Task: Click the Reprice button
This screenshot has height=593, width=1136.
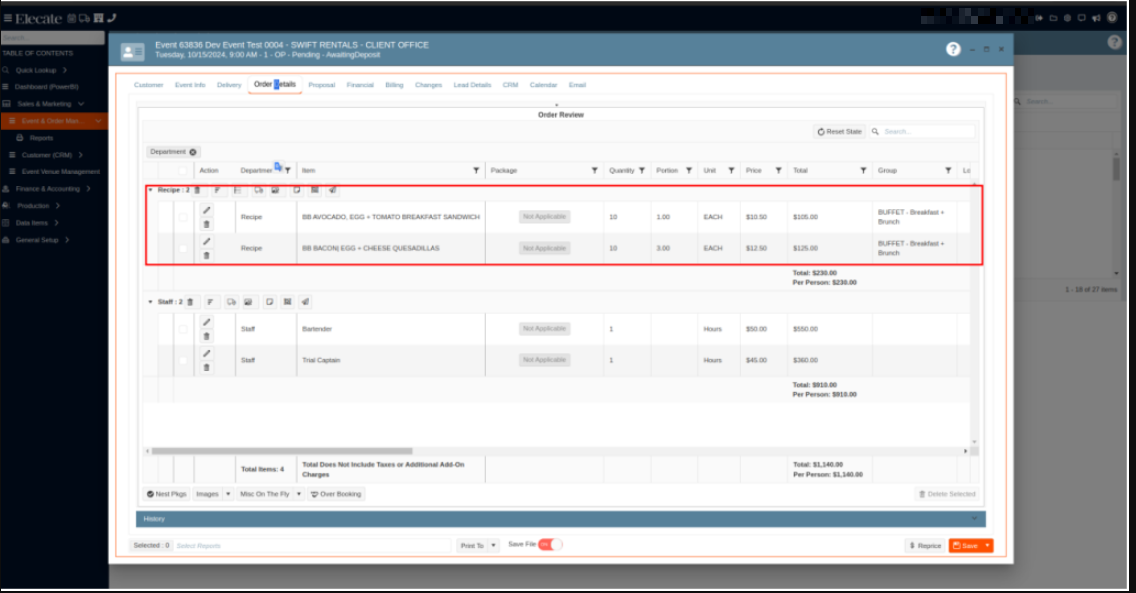Action: tap(925, 546)
